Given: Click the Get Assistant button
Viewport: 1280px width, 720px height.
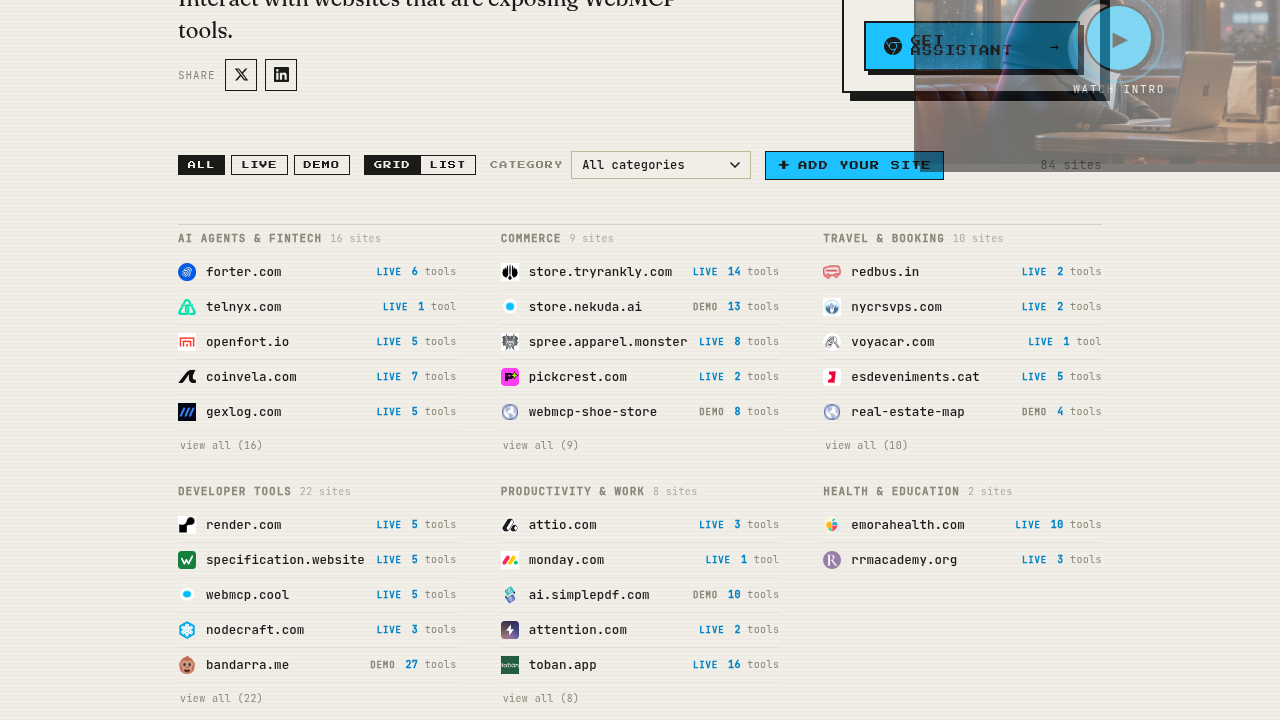Looking at the screenshot, I should (x=972, y=46).
